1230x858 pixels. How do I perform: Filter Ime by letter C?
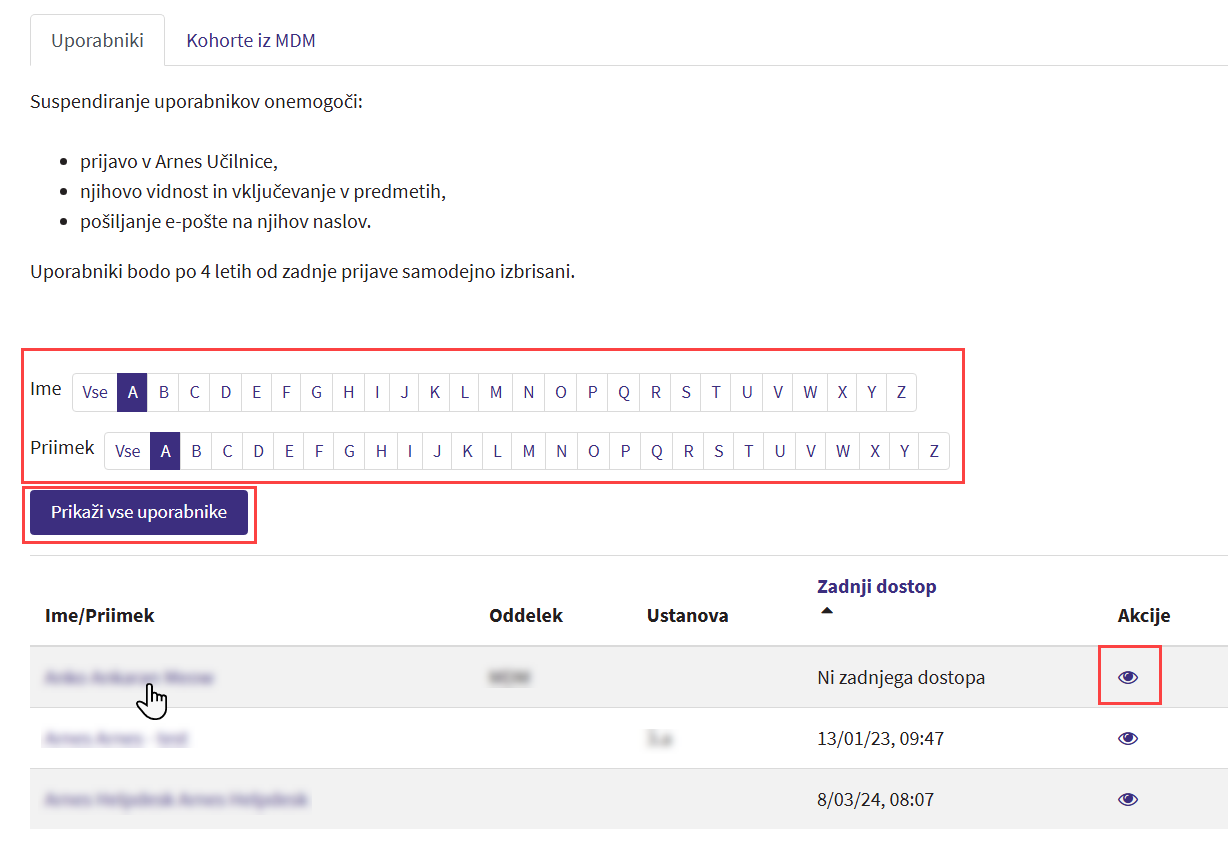coord(194,392)
